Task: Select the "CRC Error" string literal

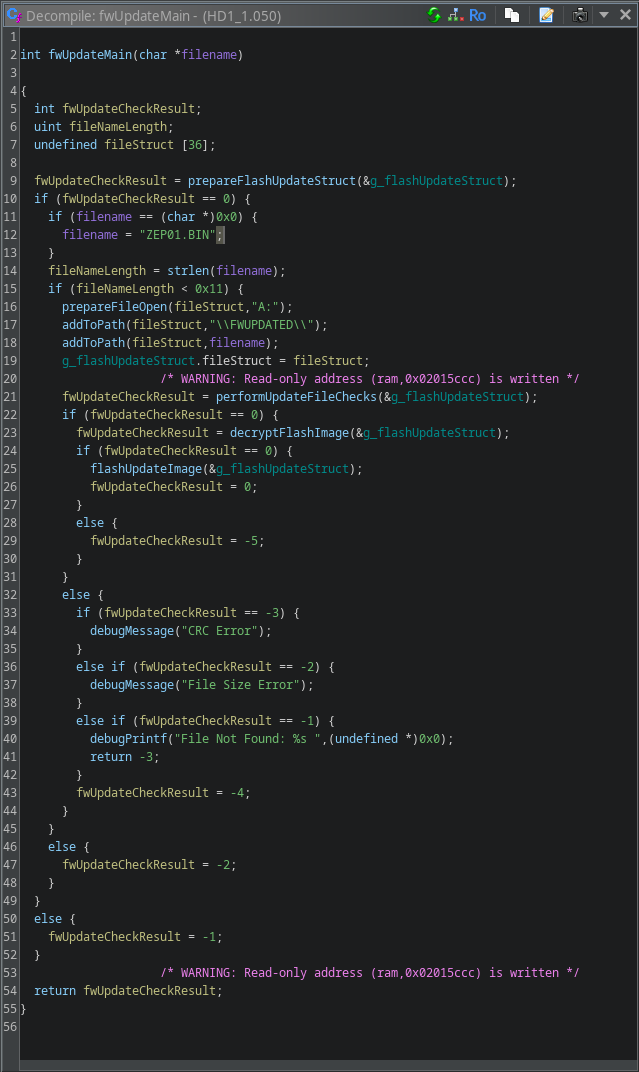Action: coord(225,631)
